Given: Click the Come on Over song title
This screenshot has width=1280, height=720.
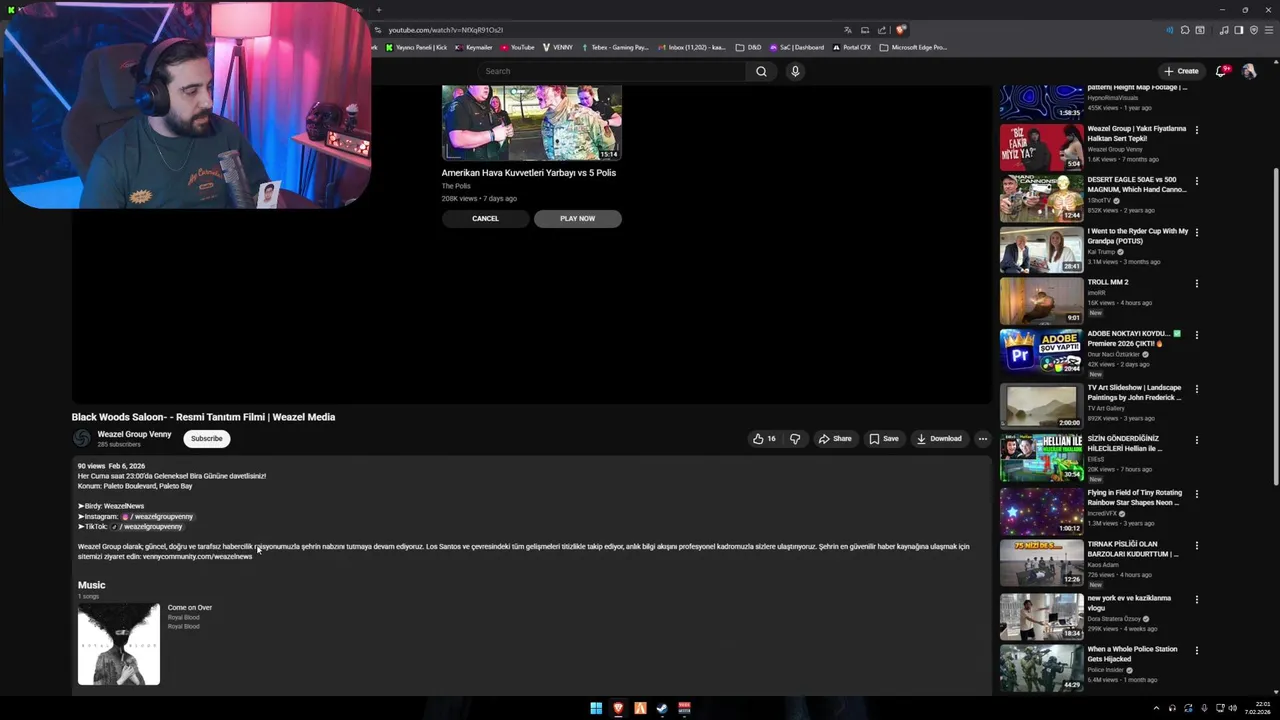Looking at the screenshot, I should click(190, 607).
